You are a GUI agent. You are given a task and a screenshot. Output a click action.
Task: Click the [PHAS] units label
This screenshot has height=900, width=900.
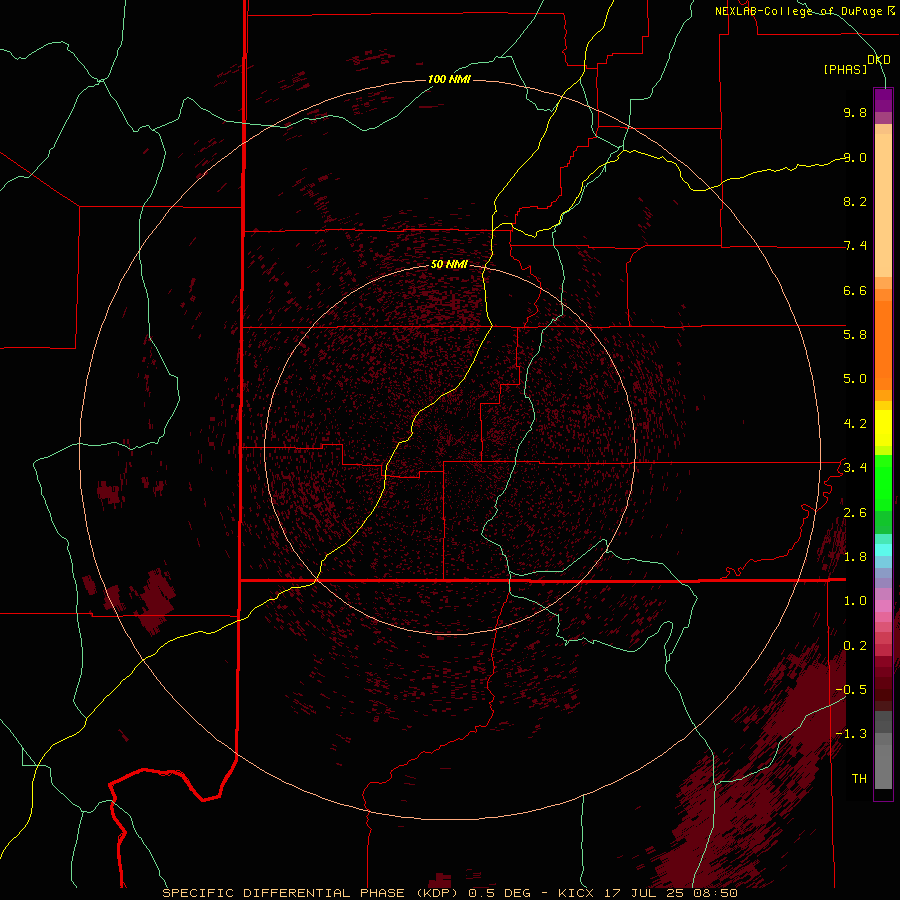coord(845,70)
